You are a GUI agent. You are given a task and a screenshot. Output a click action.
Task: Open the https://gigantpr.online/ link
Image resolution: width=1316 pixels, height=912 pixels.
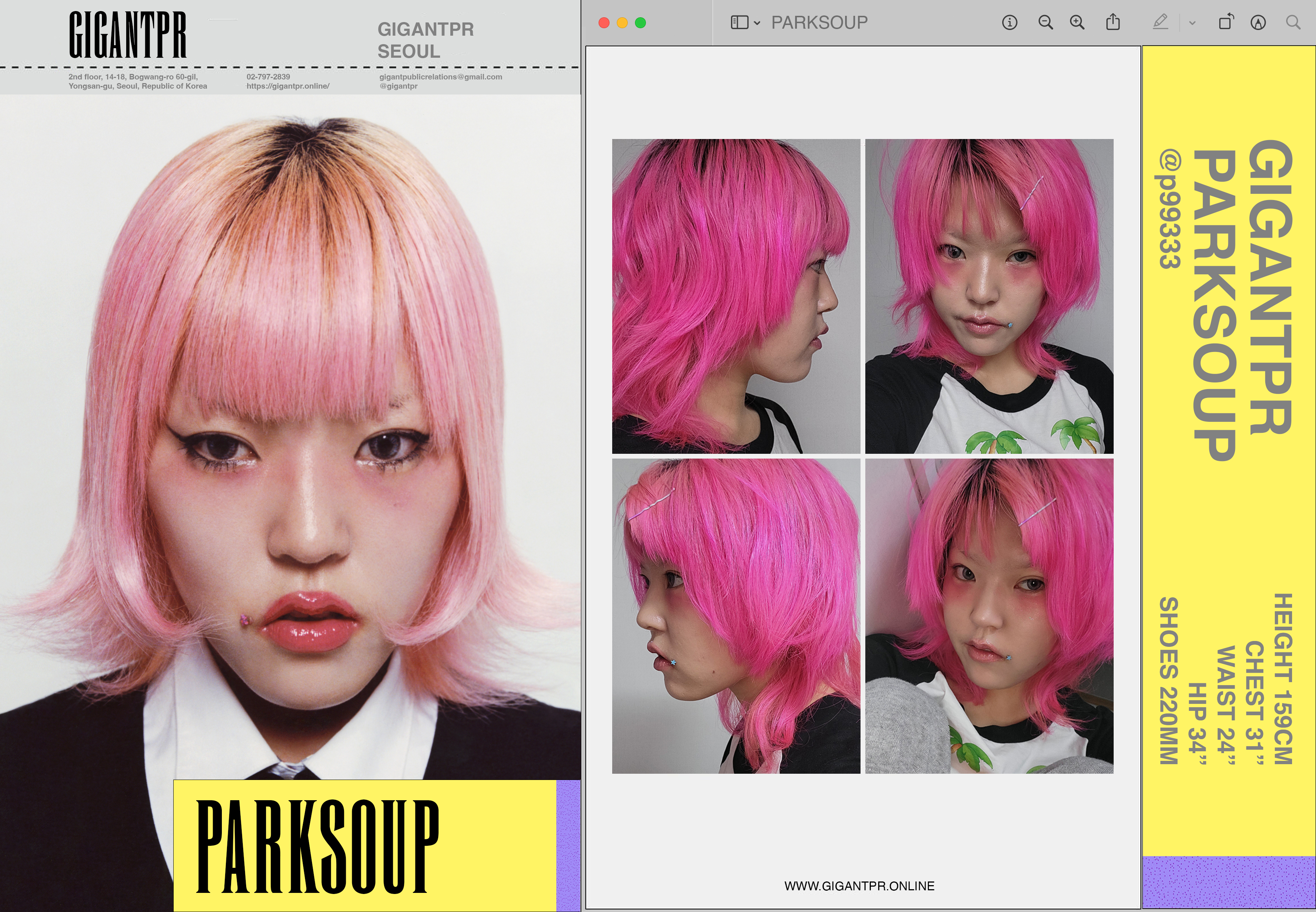pyautogui.click(x=288, y=86)
